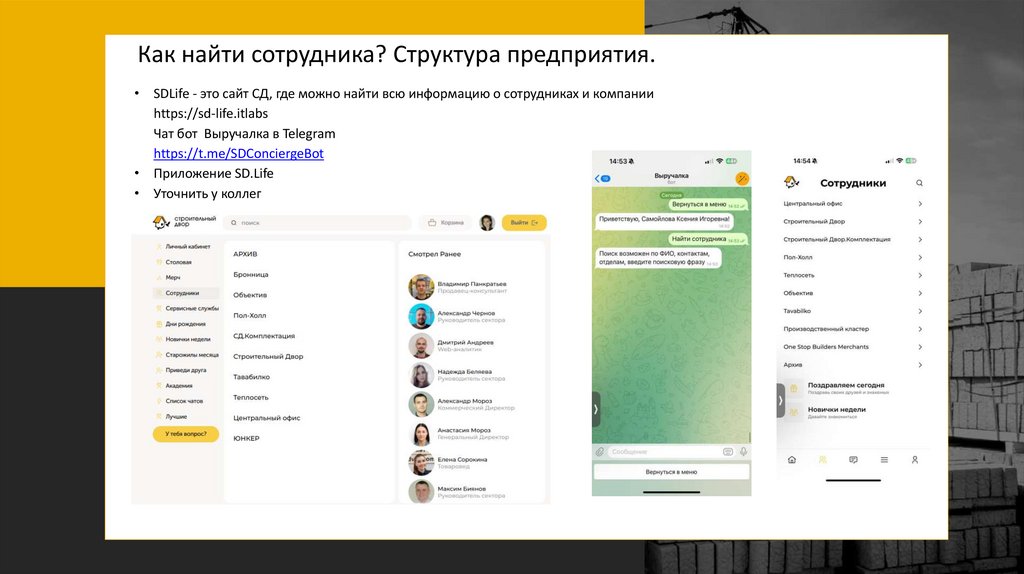Screen dimensions: 1024x574
Task: Expand the Архив row chevron in the app
Action: tap(920, 365)
